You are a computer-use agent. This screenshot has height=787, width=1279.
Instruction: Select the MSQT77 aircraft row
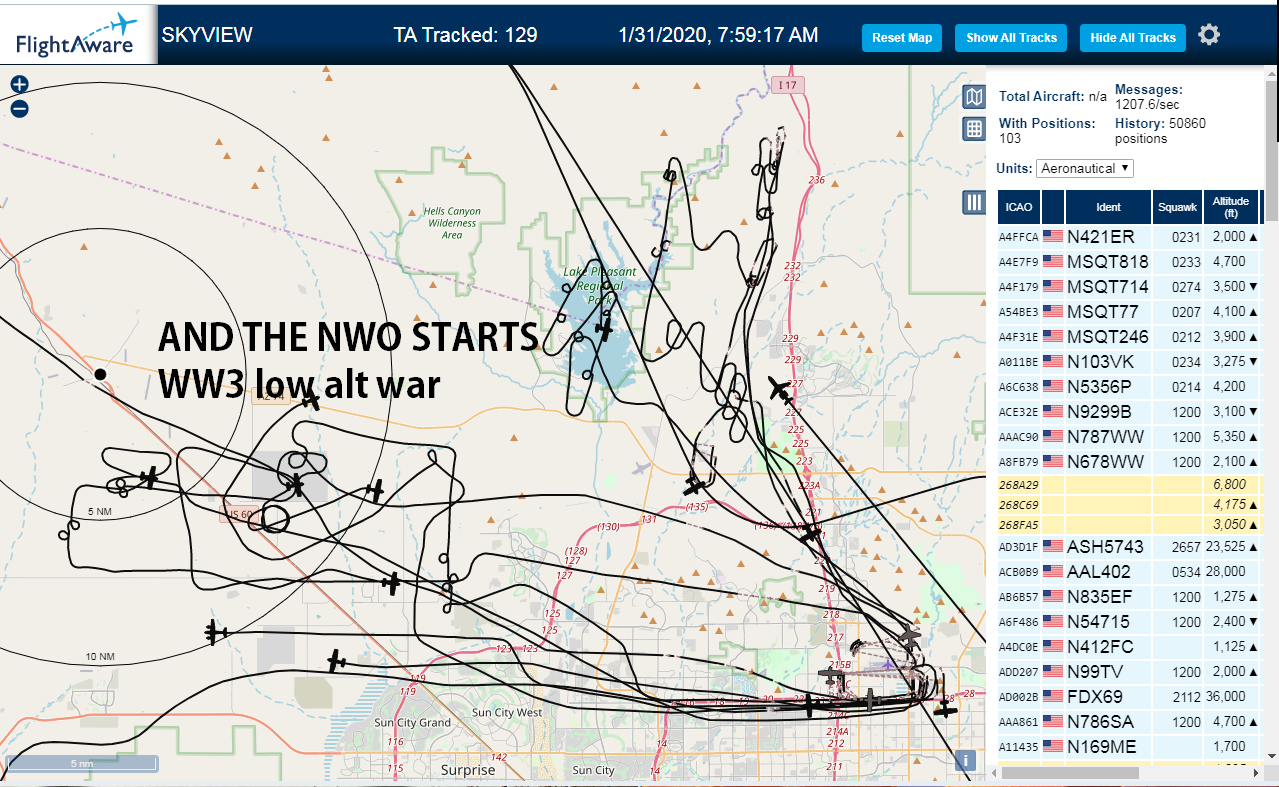pos(1129,312)
